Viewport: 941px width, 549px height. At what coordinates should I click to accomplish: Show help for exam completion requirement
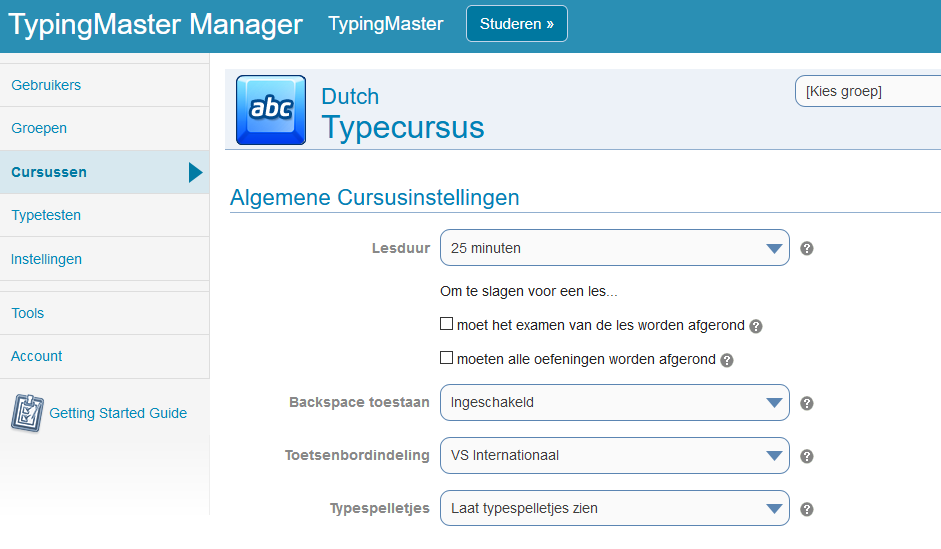click(x=756, y=326)
